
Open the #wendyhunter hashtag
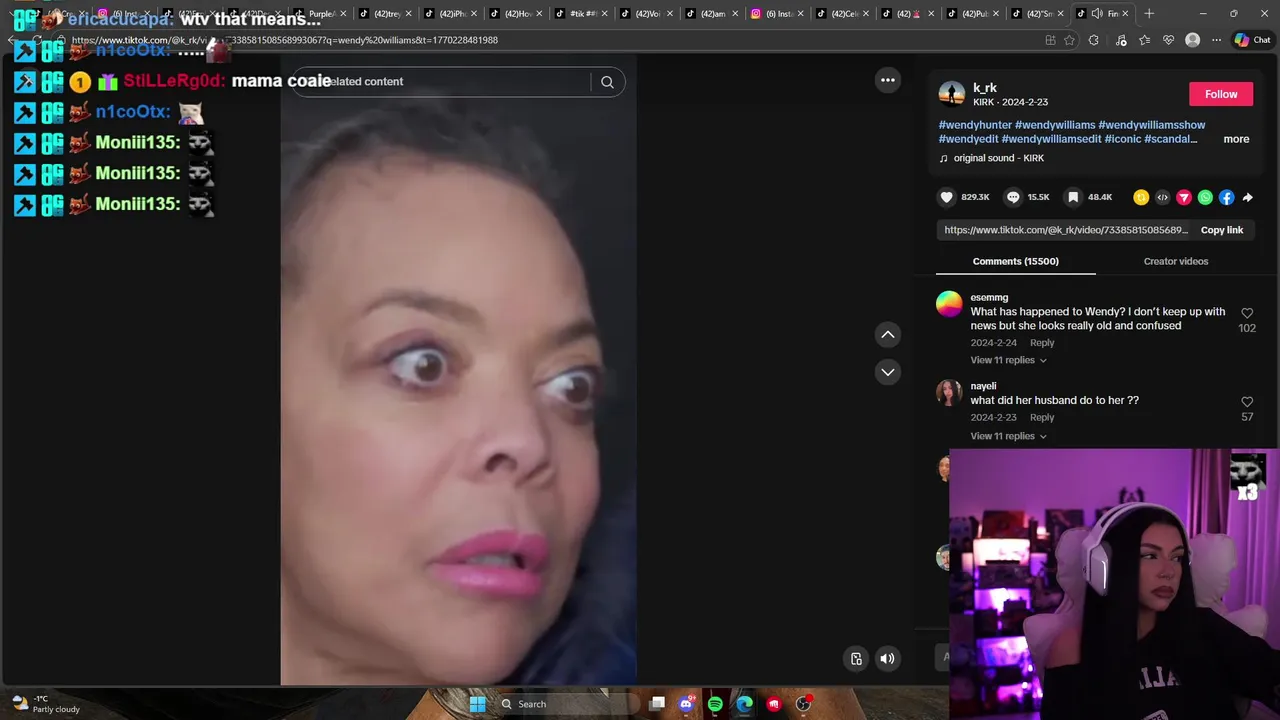[975, 125]
